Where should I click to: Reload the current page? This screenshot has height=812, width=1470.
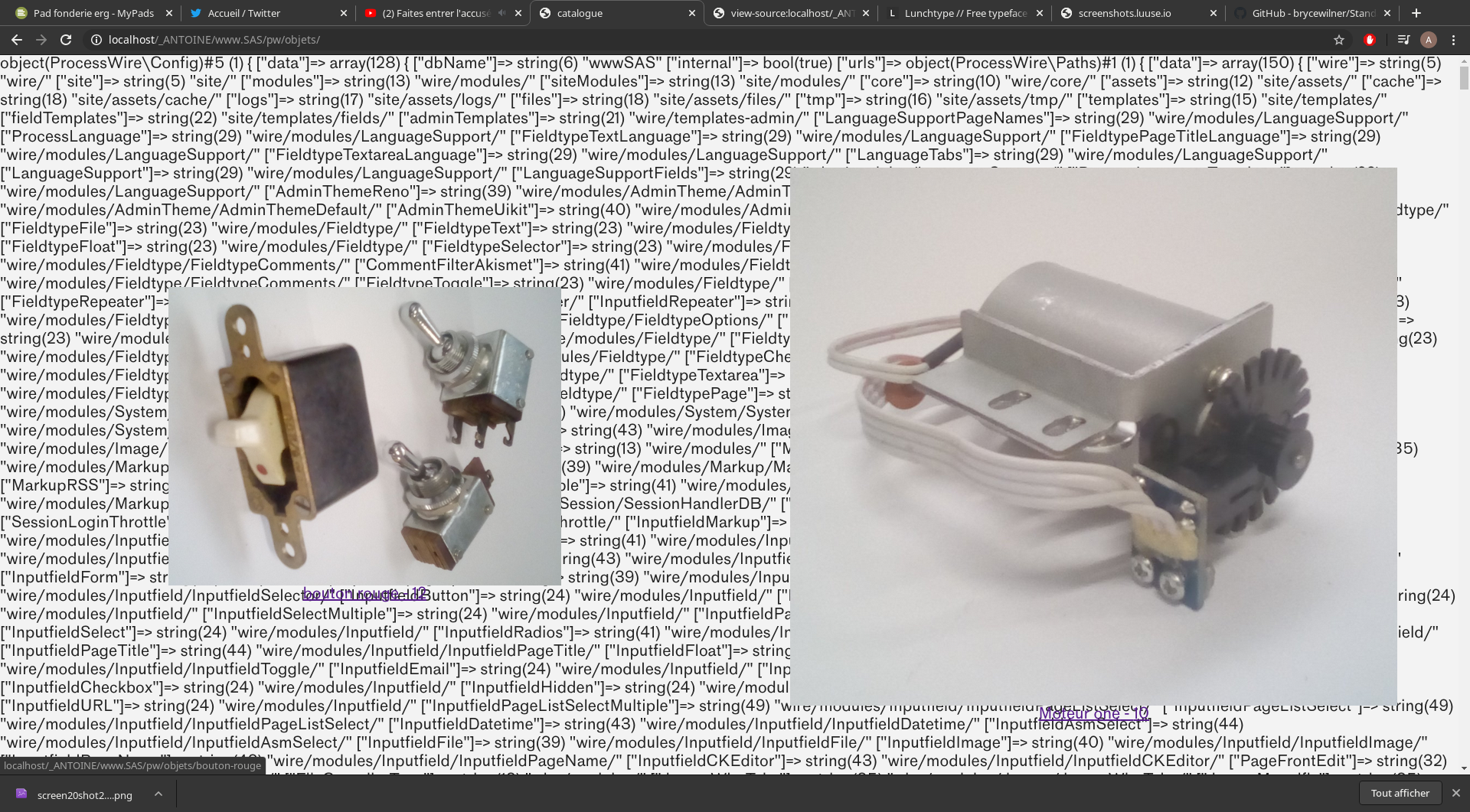click(x=66, y=40)
